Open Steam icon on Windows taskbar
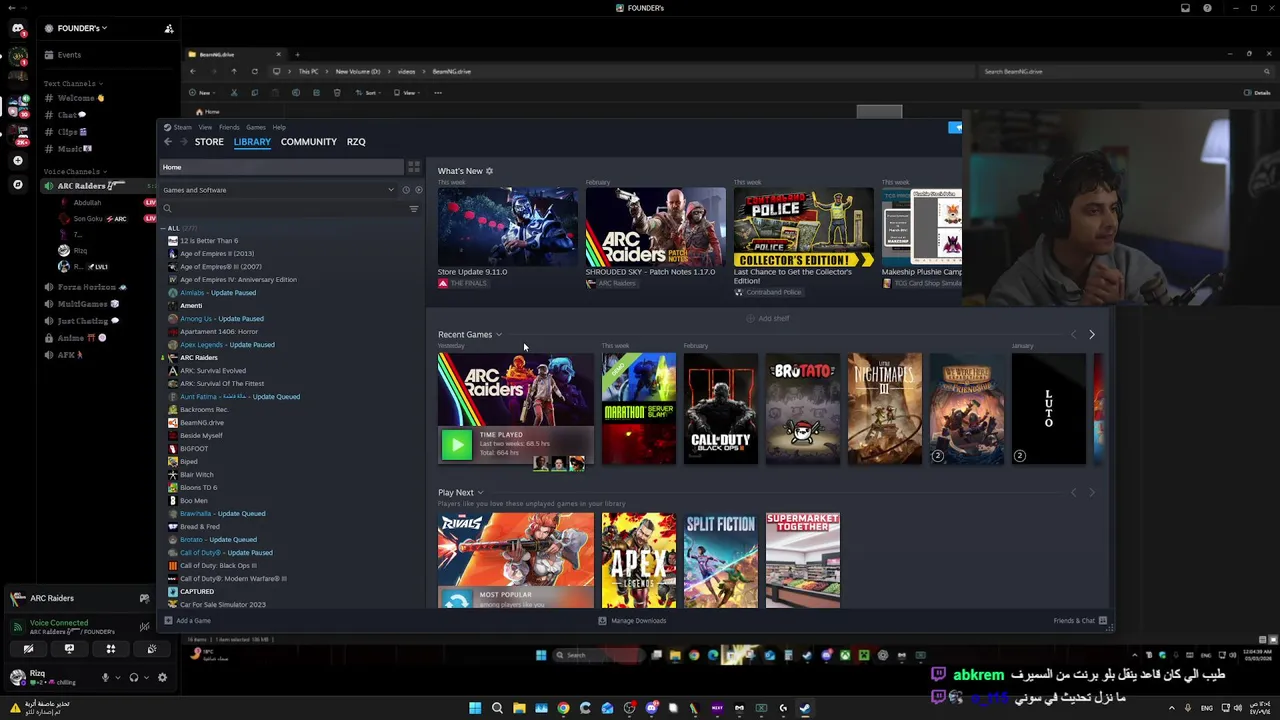The image size is (1280, 720). [x=805, y=708]
